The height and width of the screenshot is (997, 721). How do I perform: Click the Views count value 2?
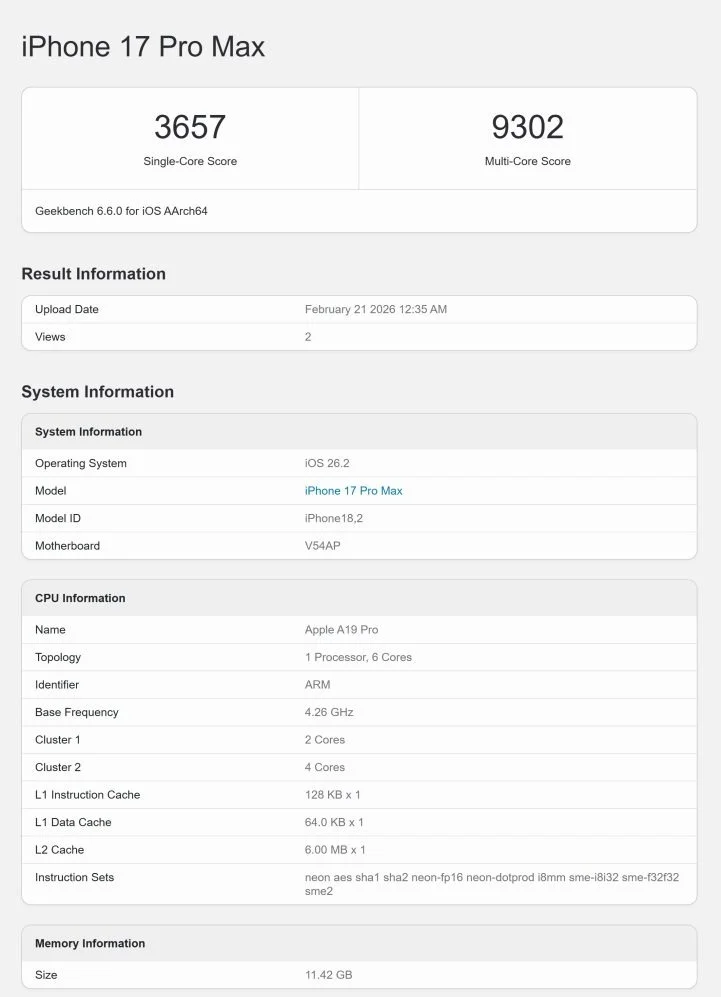pyautogui.click(x=310, y=337)
